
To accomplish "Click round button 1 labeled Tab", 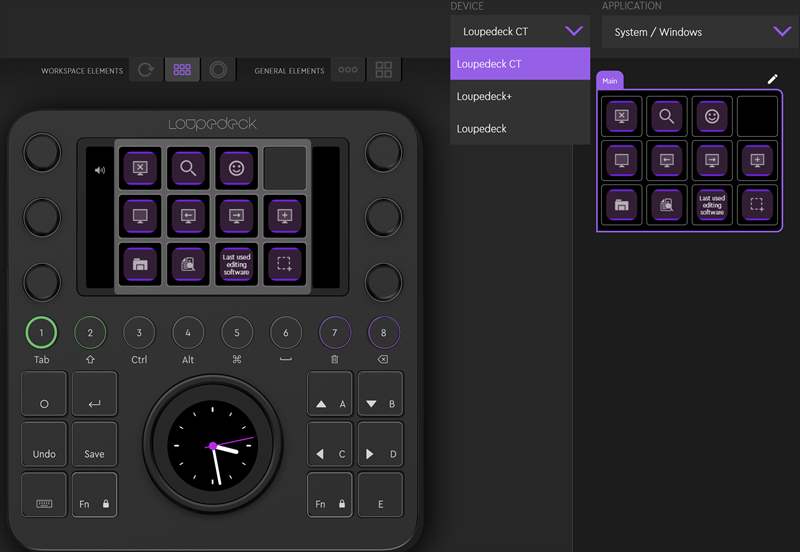I will [41, 333].
